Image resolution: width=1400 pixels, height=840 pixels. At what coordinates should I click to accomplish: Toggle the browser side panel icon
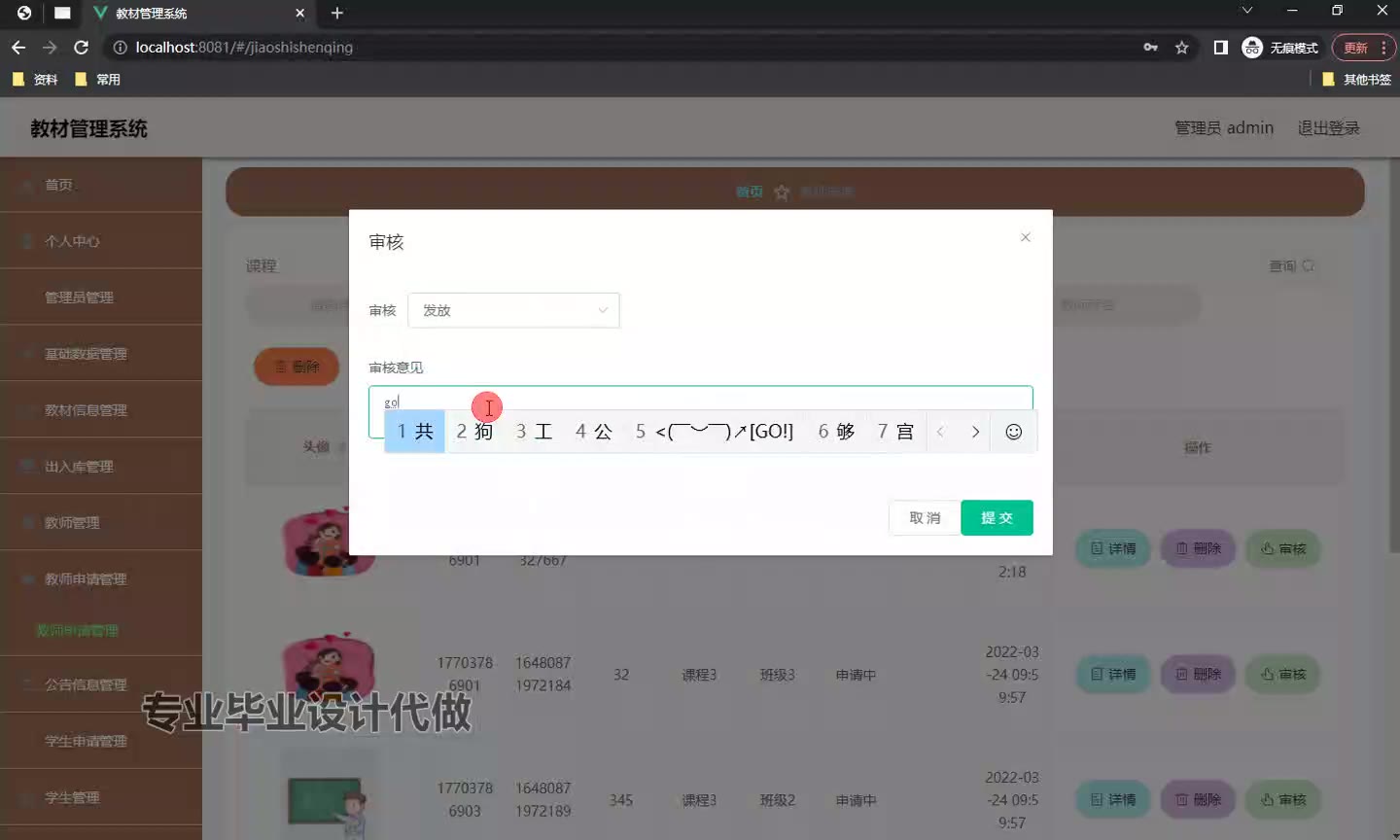[x=1220, y=47]
